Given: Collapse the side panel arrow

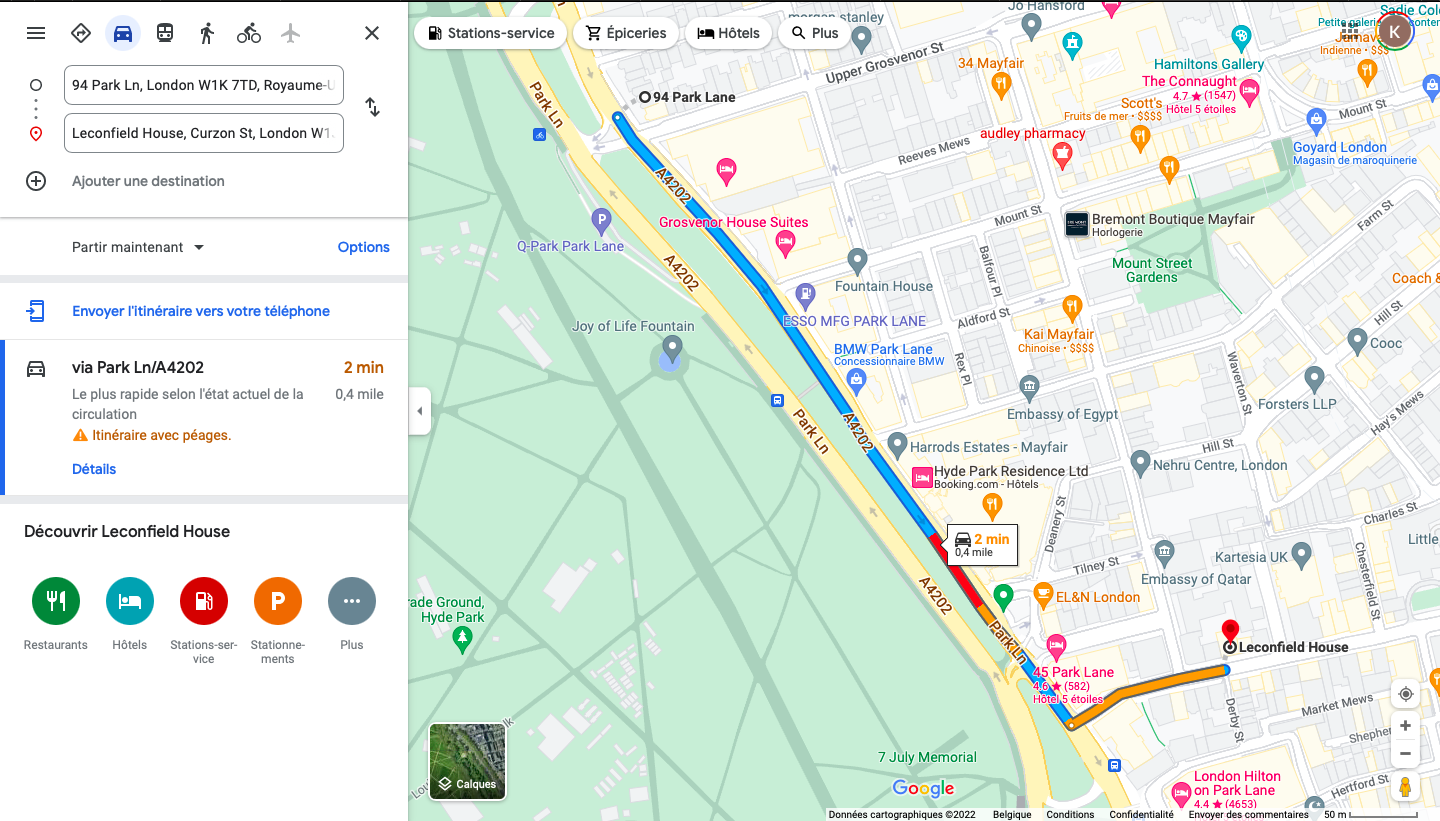Looking at the screenshot, I should pos(420,411).
